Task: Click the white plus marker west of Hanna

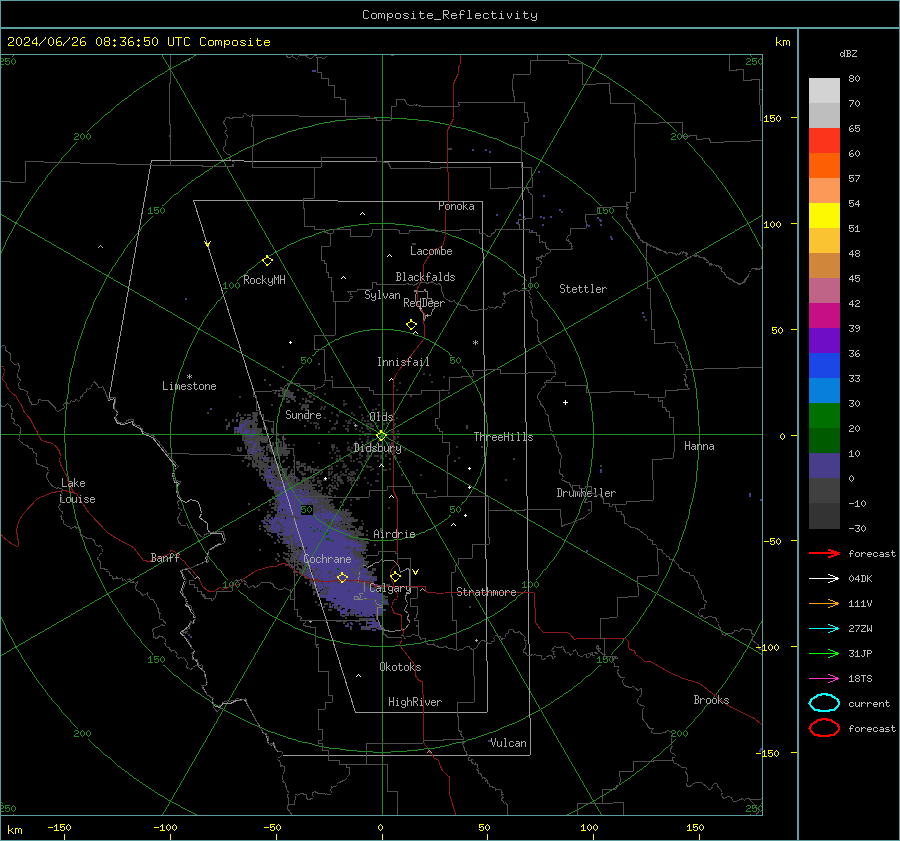Action: (565, 402)
